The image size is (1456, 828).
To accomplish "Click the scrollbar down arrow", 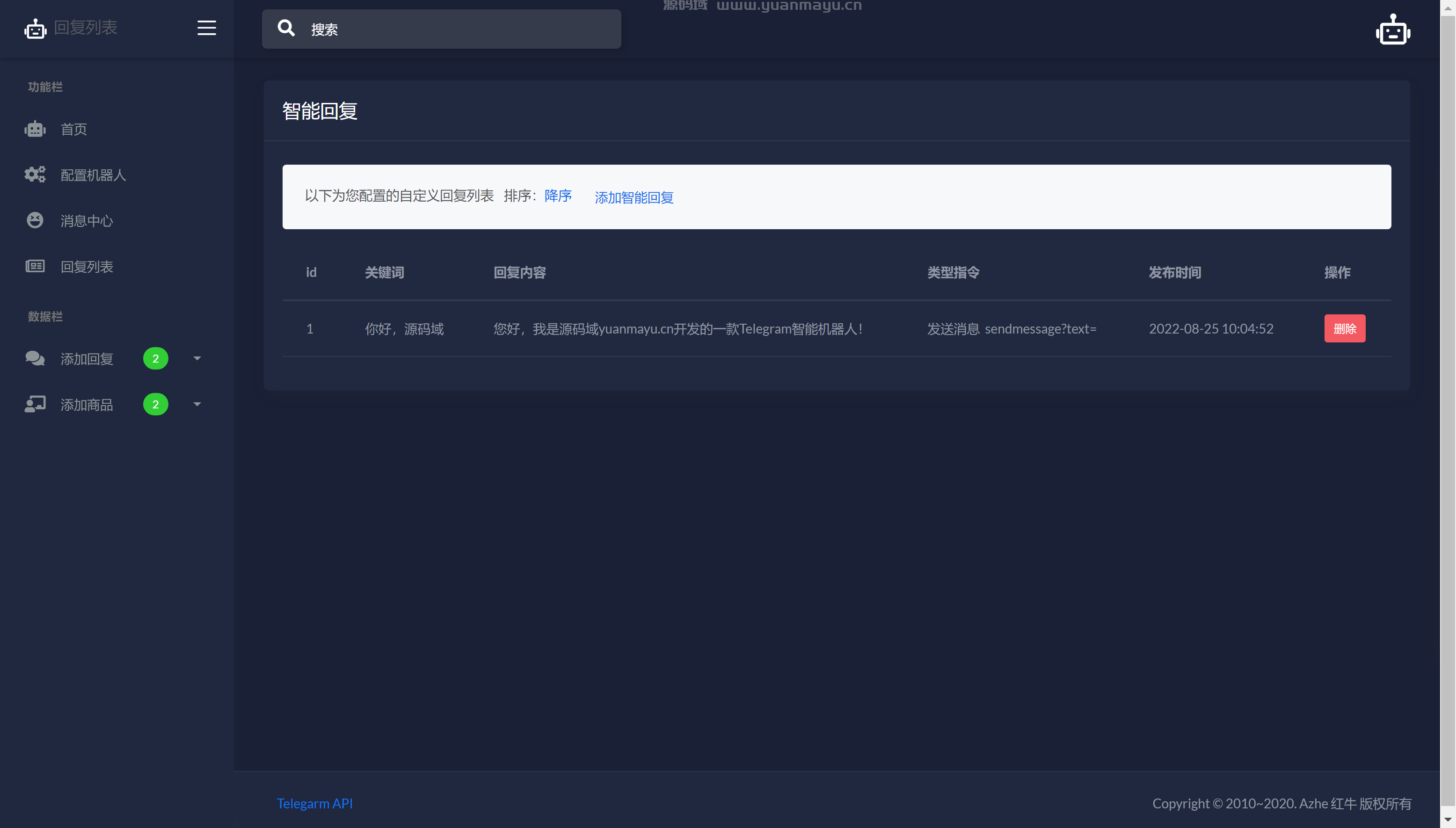I will tap(1448, 820).
